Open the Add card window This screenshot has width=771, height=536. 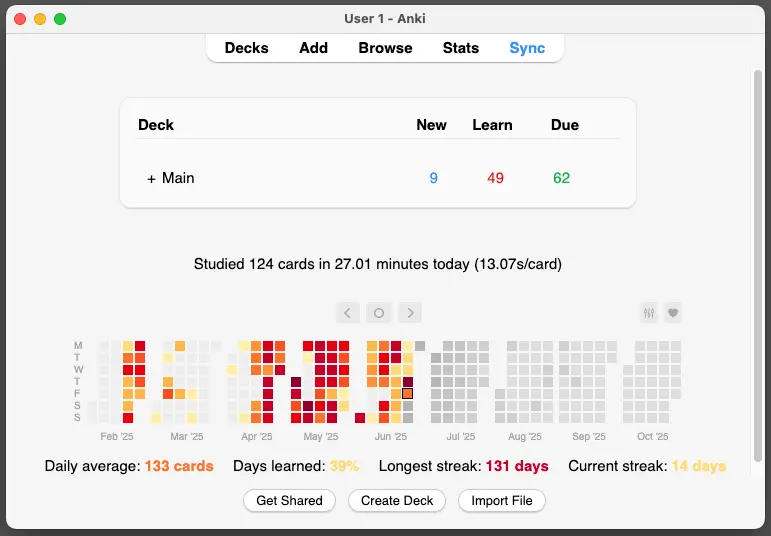[x=313, y=48]
